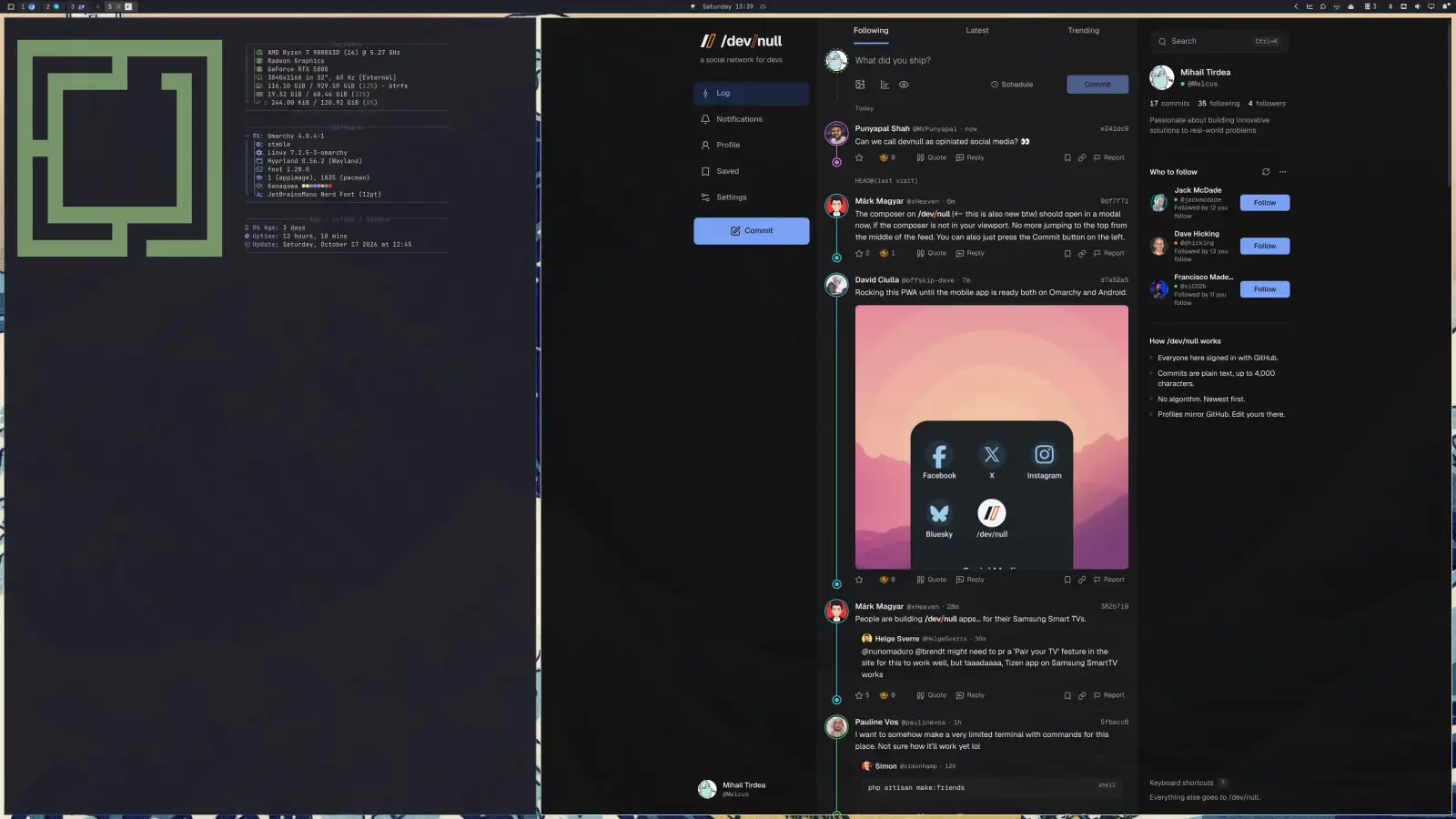Open Keyboard shortcuts help link
This screenshot has height=819, width=1456.
pyautogui.click(x=1188, y=783)
